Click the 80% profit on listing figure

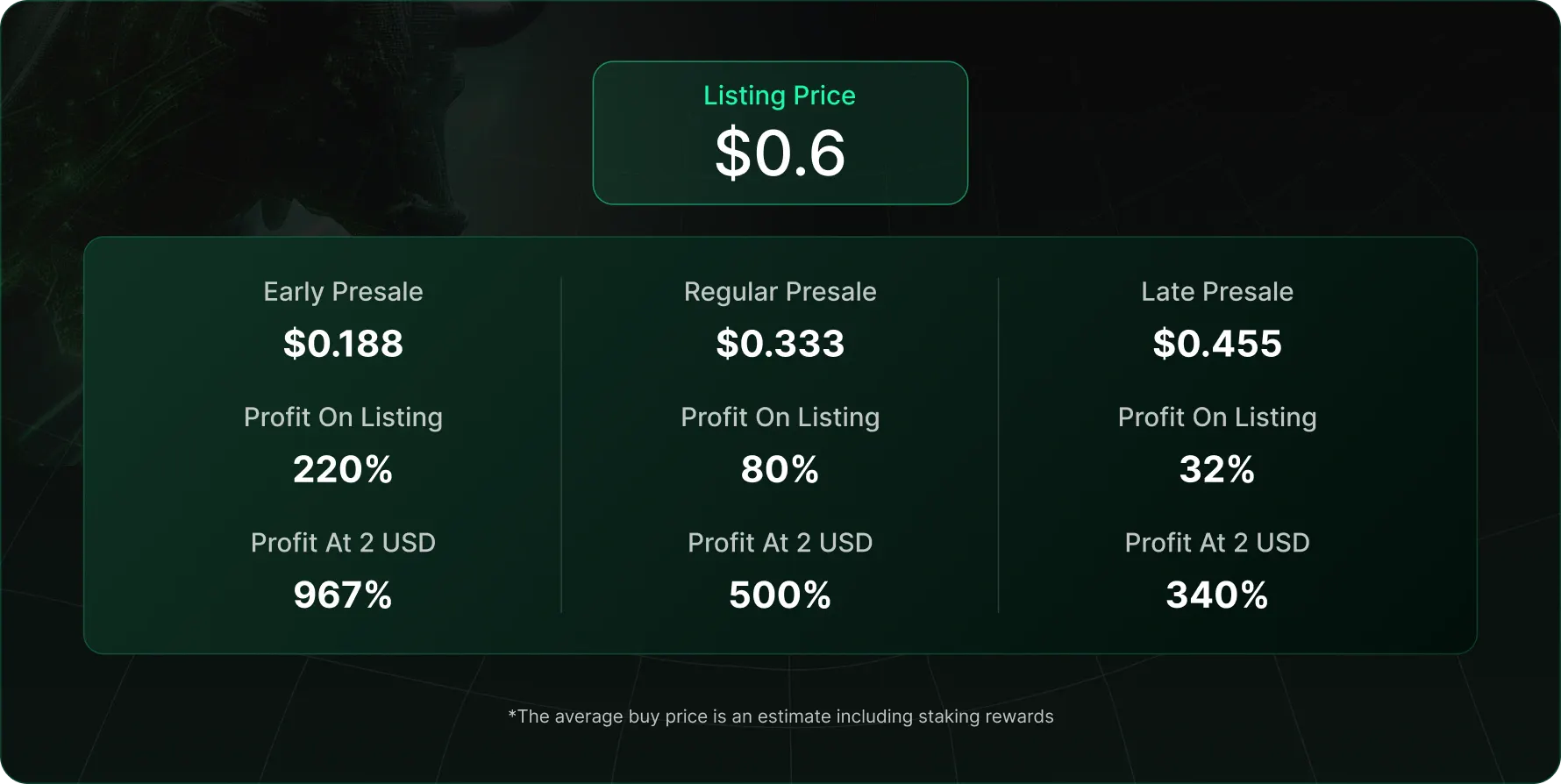click(780, 469)
